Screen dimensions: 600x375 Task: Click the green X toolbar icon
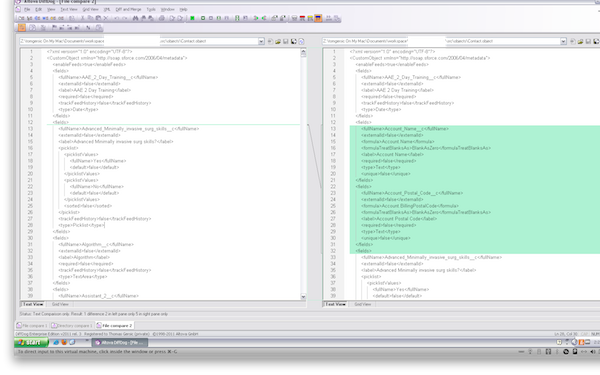(192, 18)
